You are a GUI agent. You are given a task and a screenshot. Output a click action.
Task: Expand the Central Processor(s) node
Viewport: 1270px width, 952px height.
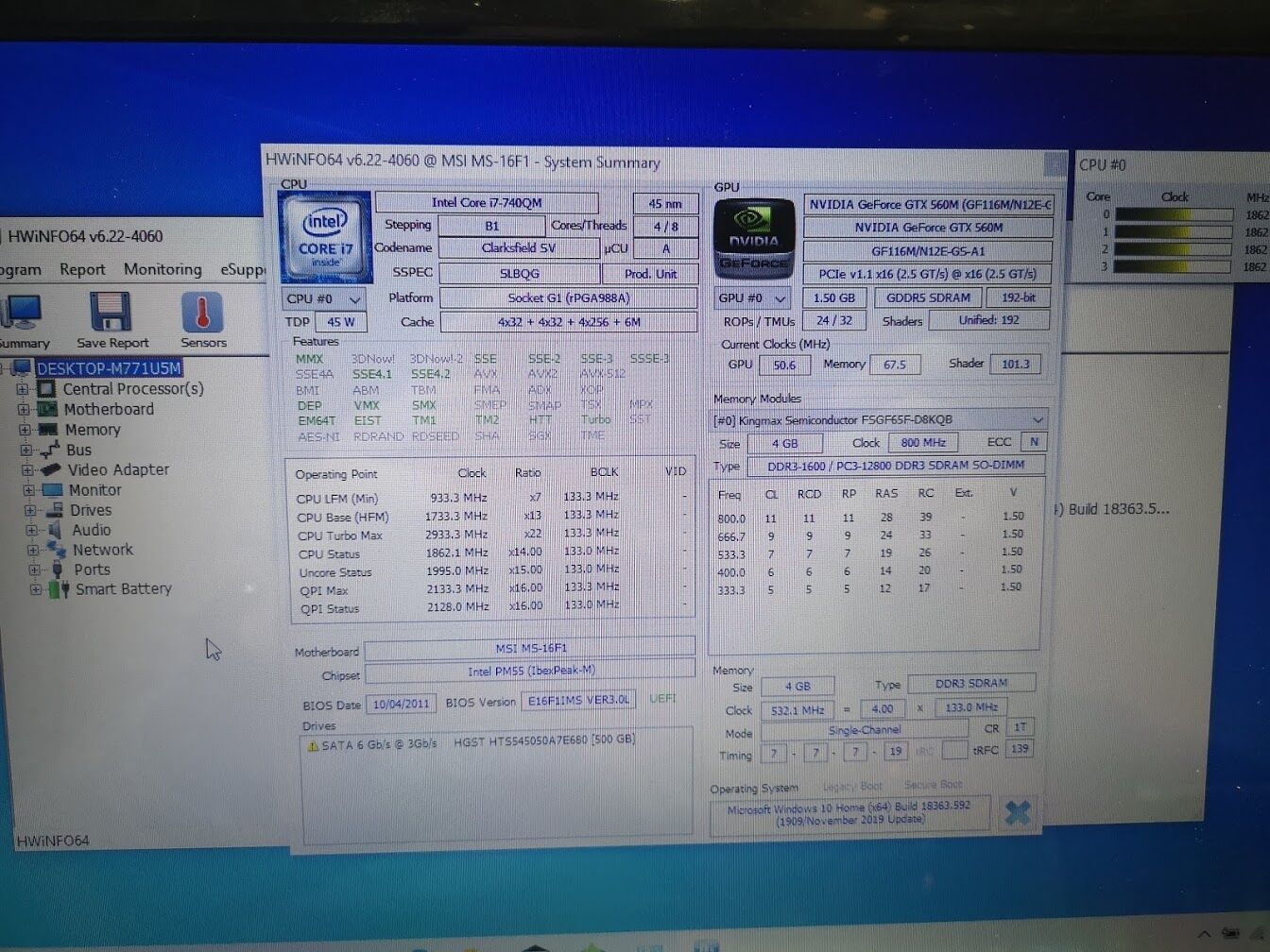tap(22, 388)
